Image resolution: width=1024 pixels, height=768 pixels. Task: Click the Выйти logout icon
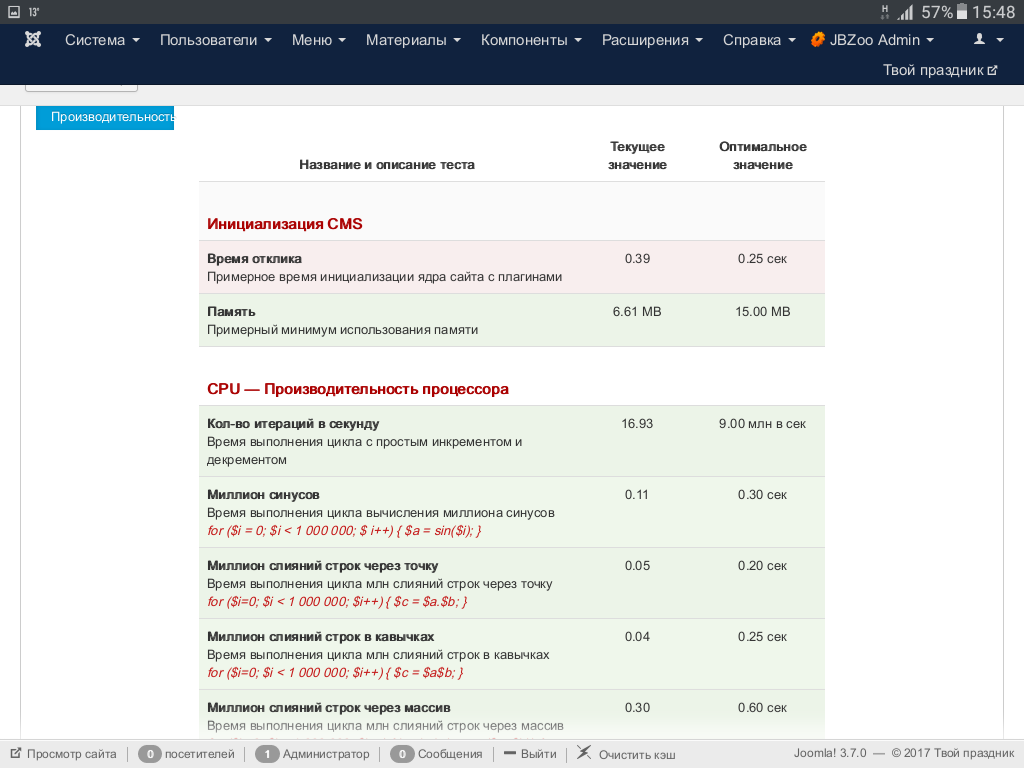point(510,754)
